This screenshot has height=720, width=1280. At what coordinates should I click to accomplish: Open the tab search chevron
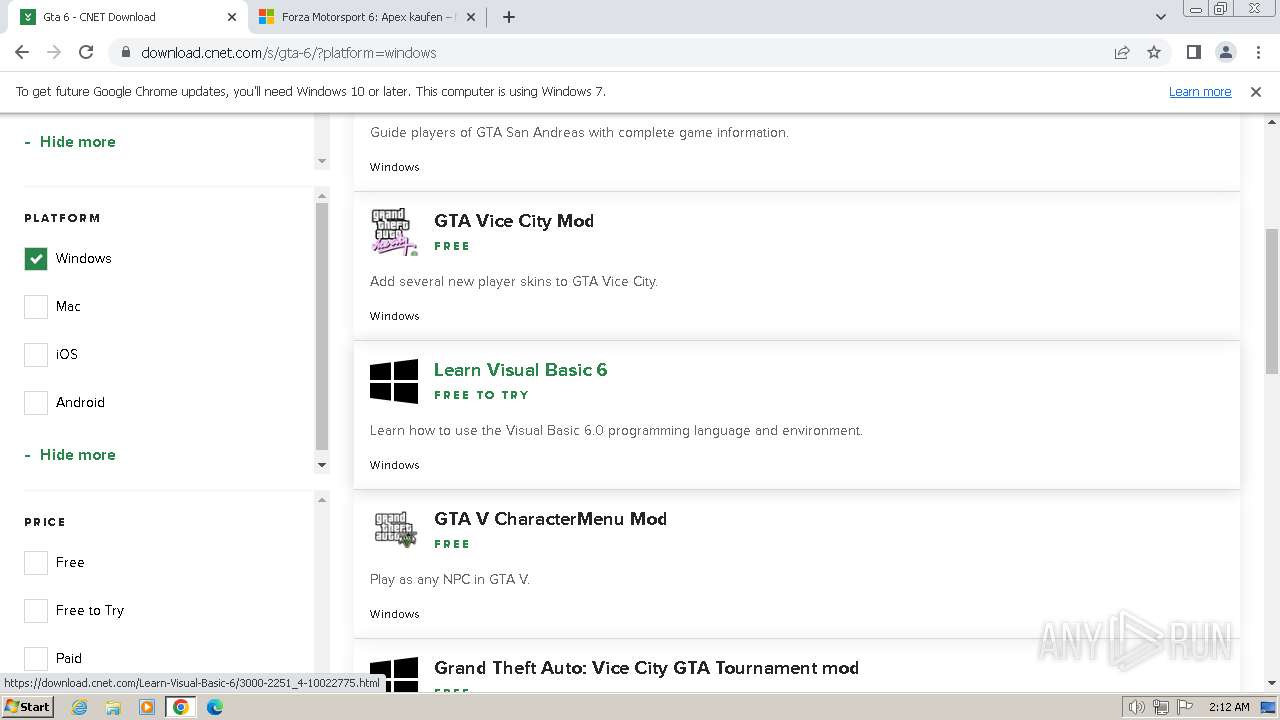(x=1160, y=17)
